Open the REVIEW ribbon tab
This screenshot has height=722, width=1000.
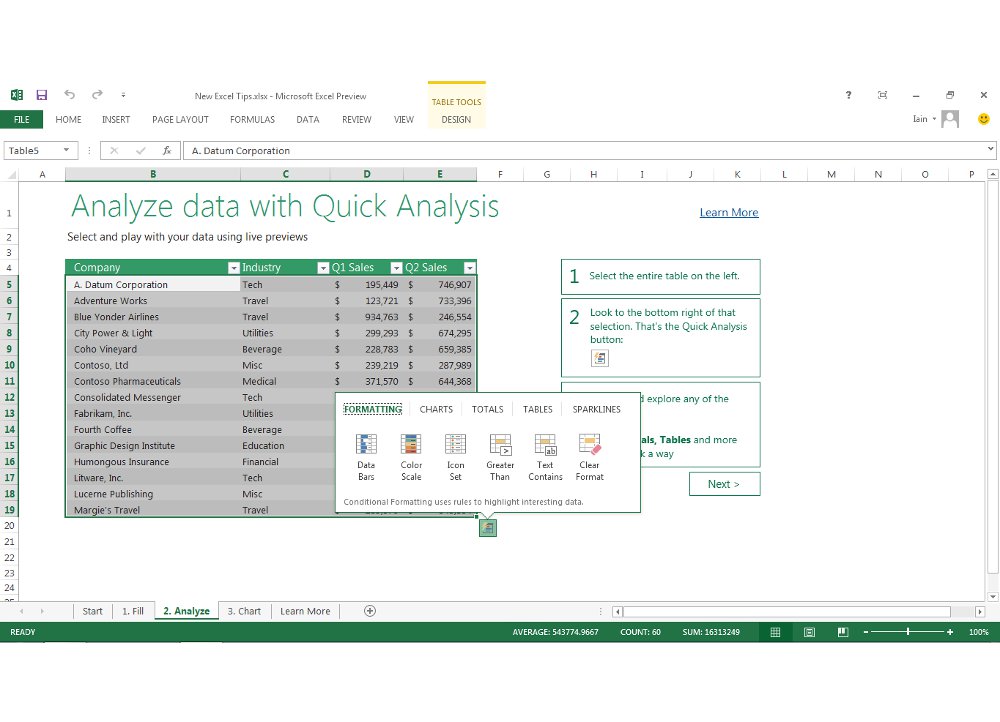357,119
